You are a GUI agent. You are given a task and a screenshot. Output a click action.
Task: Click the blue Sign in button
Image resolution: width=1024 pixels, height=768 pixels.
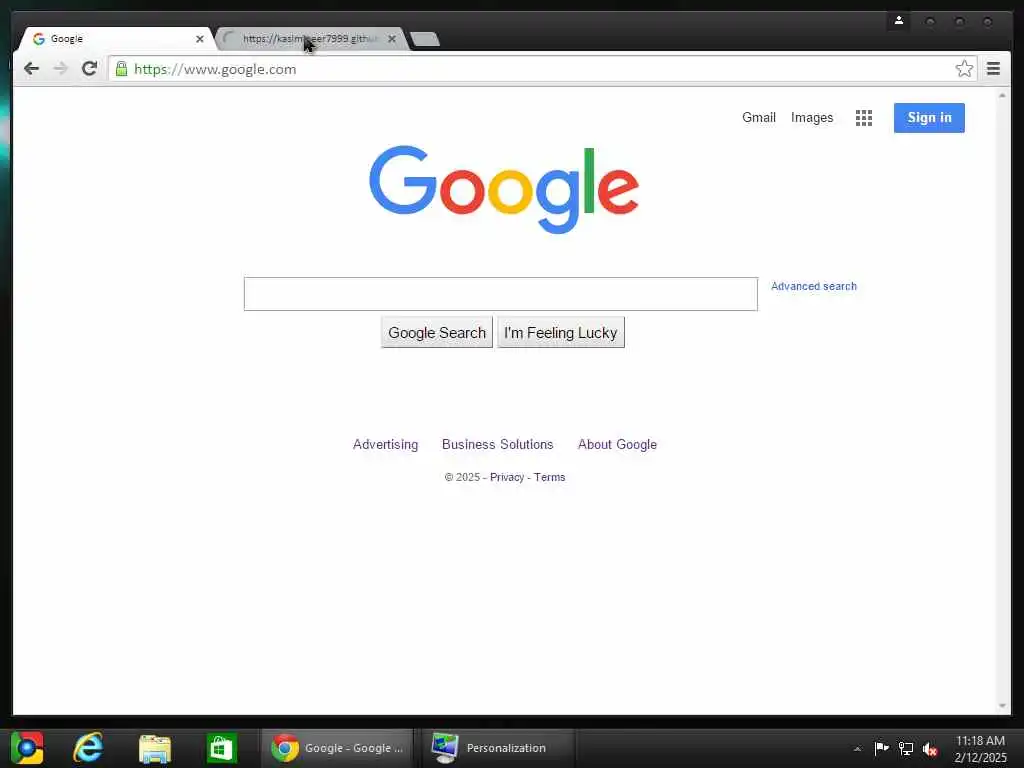tap(929, 118)
